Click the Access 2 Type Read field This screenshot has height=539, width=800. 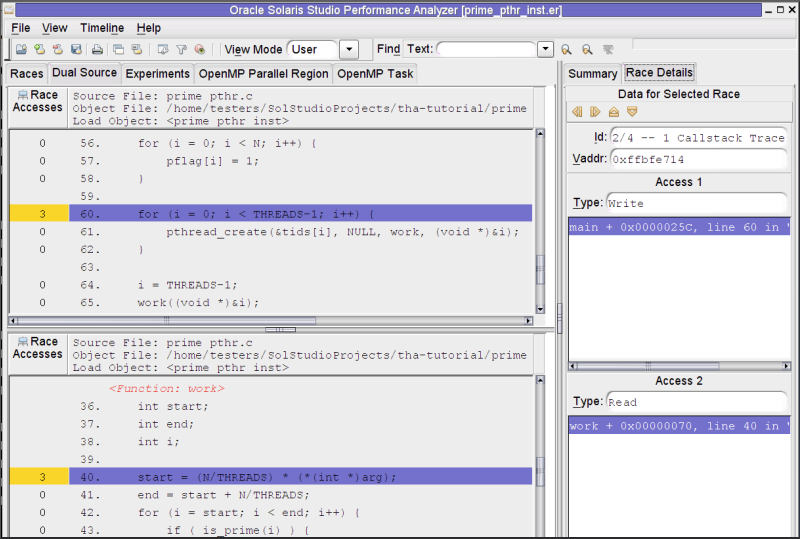click(x=696, y=402)
